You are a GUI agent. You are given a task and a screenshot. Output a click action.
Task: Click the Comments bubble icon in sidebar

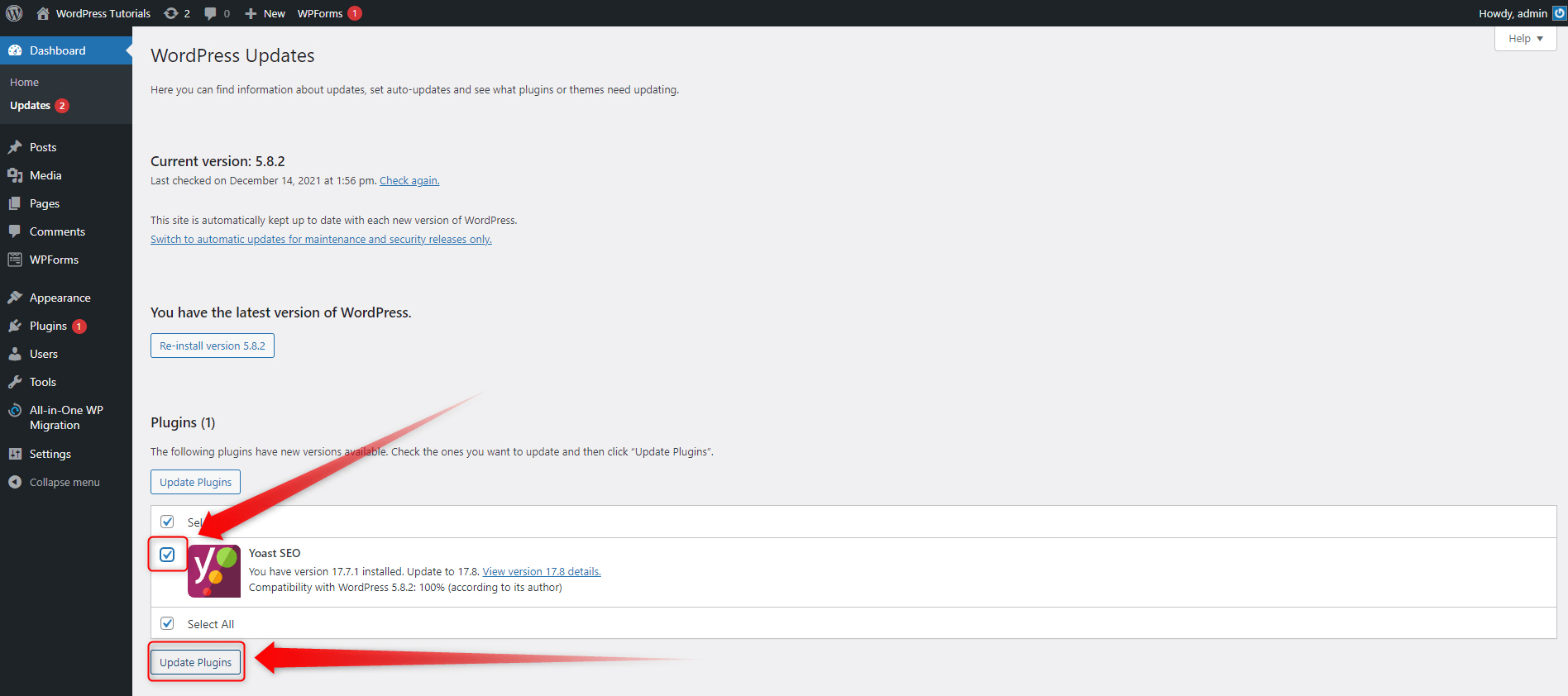(x=15, y=231)
